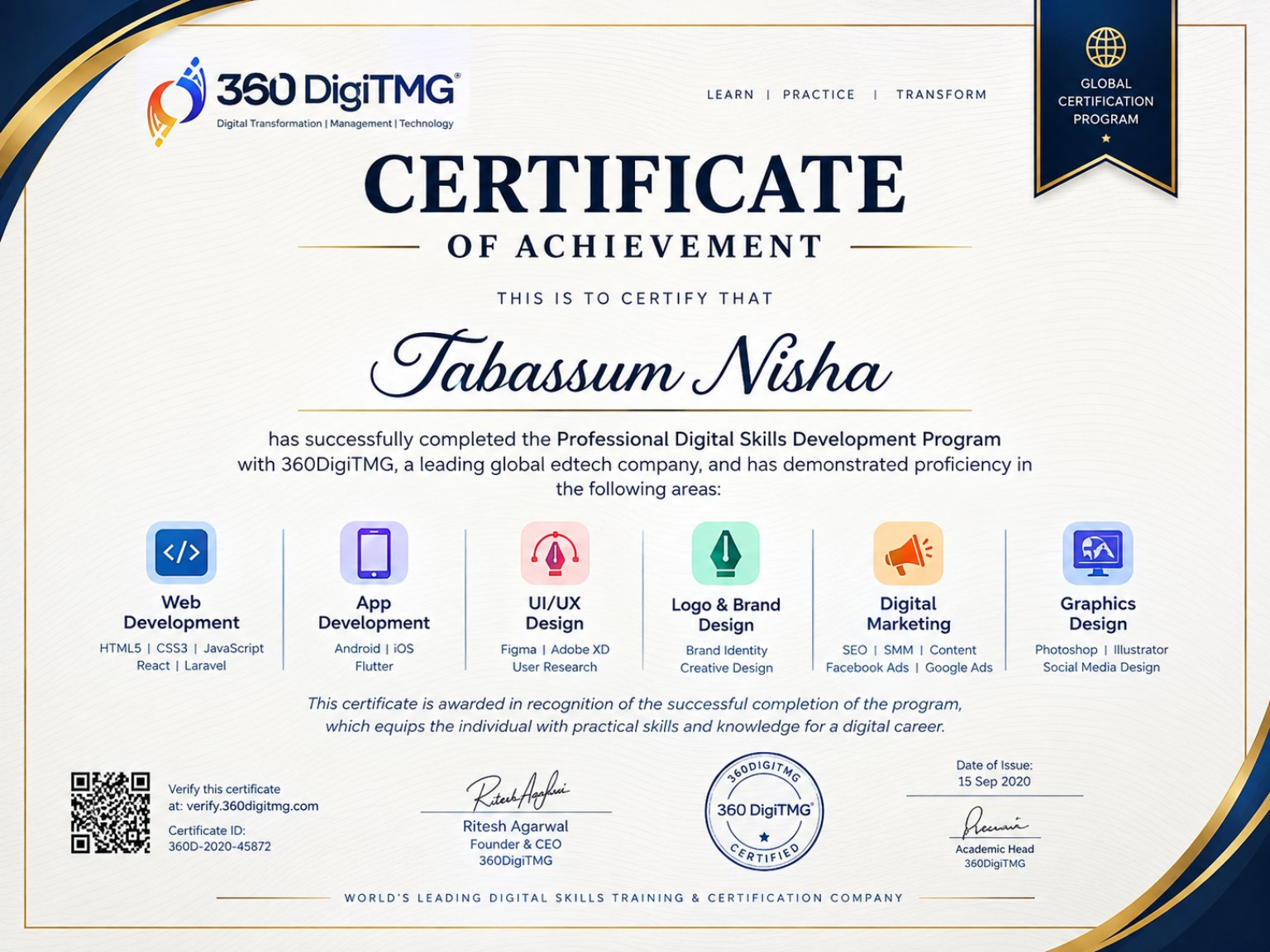Viewport: 1270px width, 952px height.
Task: Click the Graphics Design monitor icon
Action: (x=1097, y=553)
